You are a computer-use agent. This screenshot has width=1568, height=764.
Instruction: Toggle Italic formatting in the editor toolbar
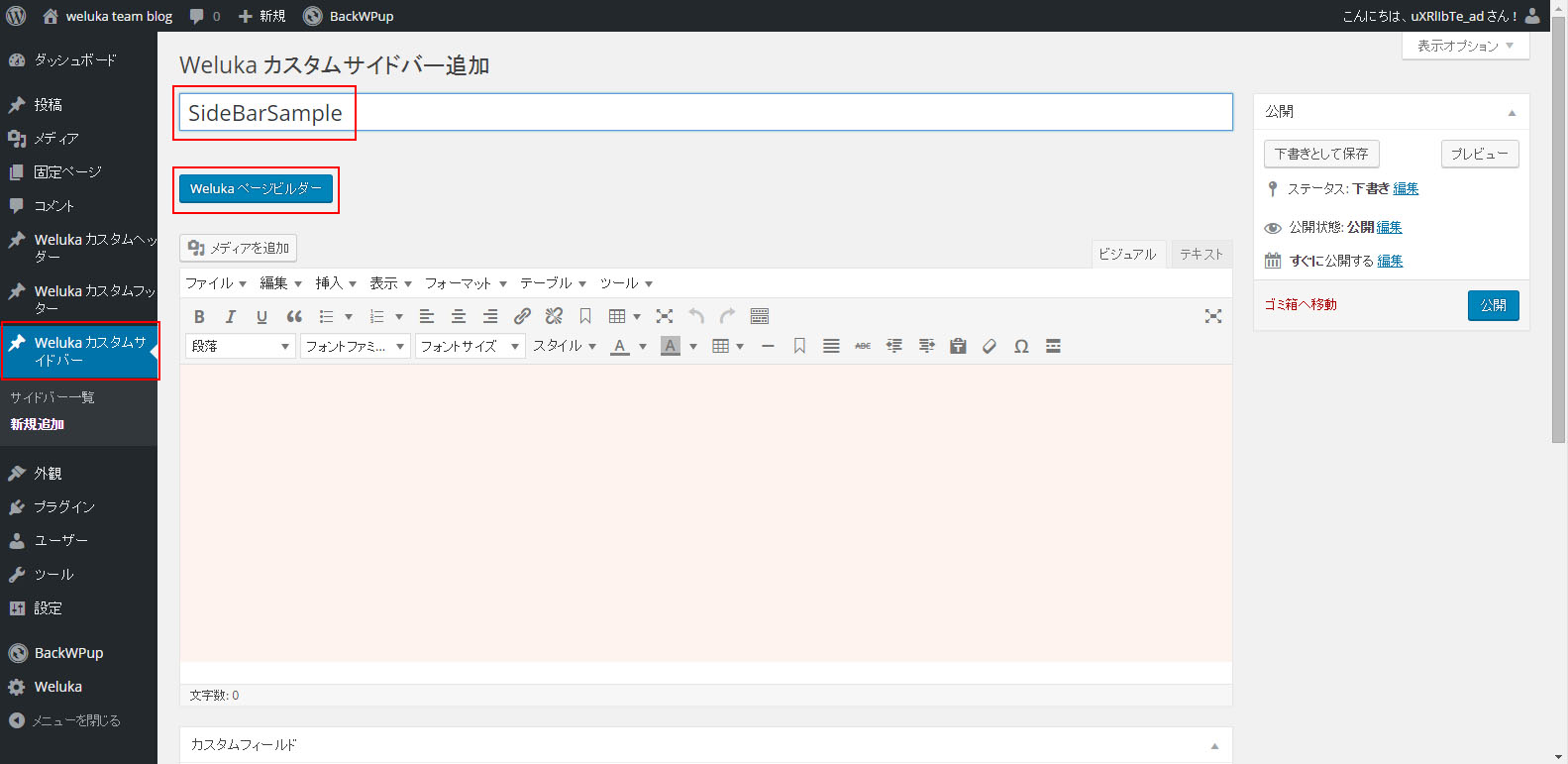pyautogui.click(x=231, y=316)
